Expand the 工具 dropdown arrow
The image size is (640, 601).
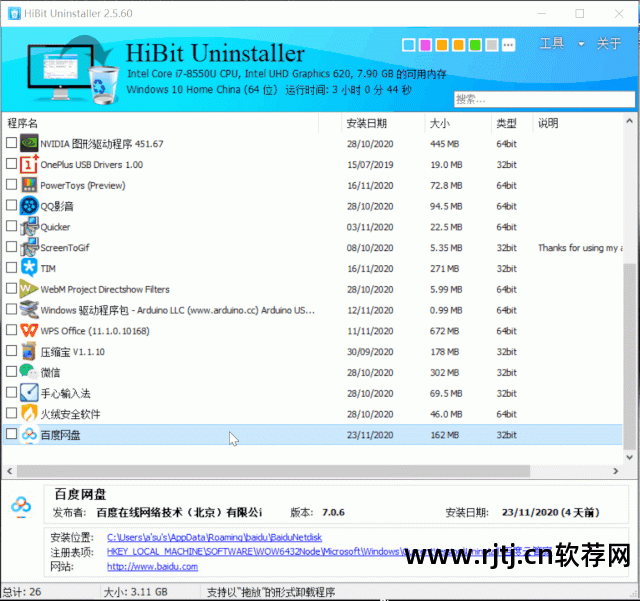pyautogui.click(x=581, y=44)
